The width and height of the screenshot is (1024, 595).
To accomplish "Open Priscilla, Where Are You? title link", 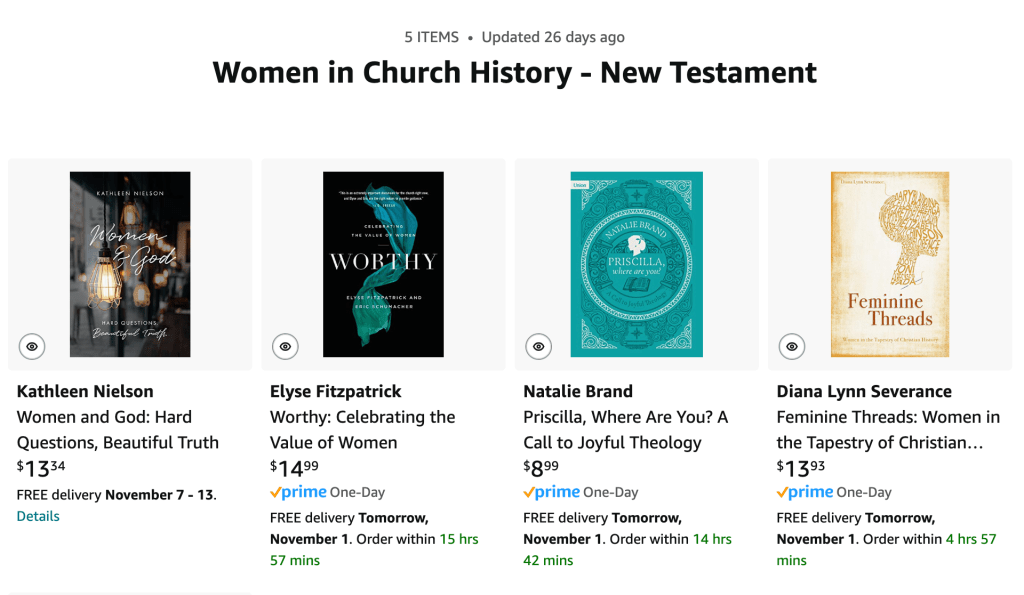I will click(x=625, y=430).
